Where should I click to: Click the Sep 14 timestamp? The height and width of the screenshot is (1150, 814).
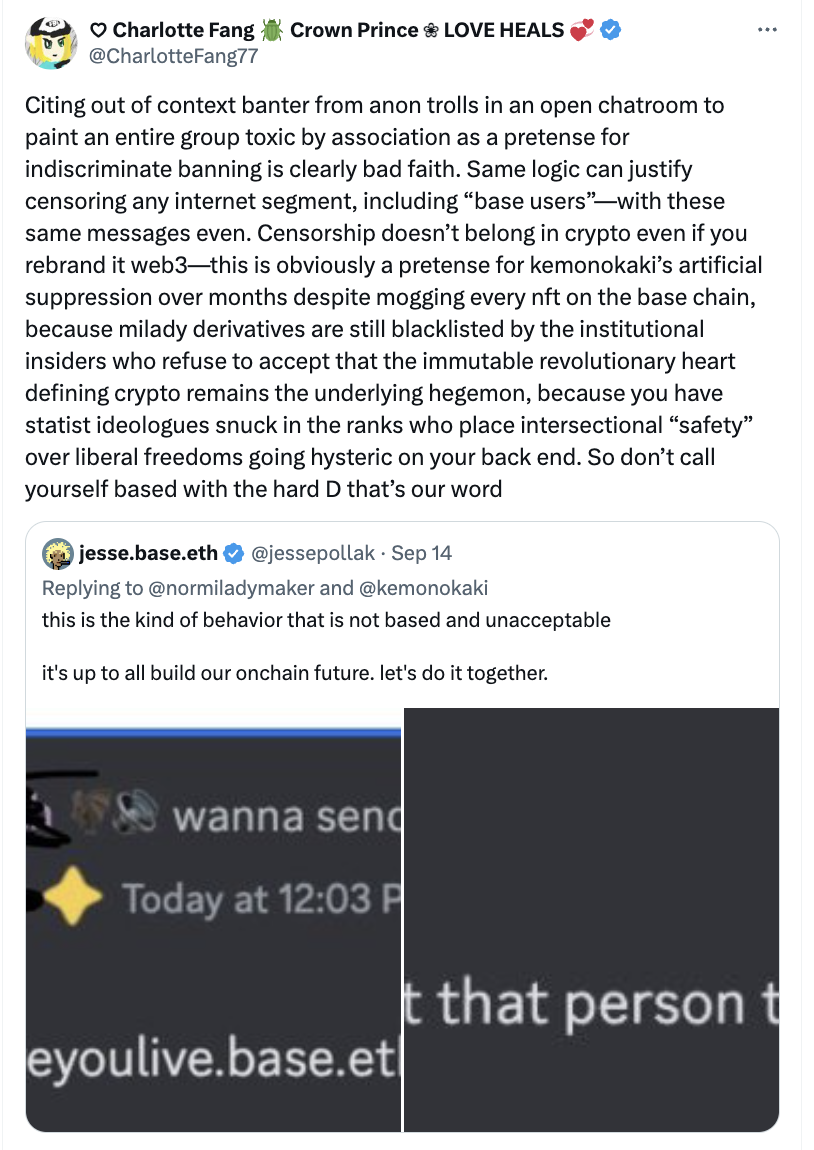(422, 553)
